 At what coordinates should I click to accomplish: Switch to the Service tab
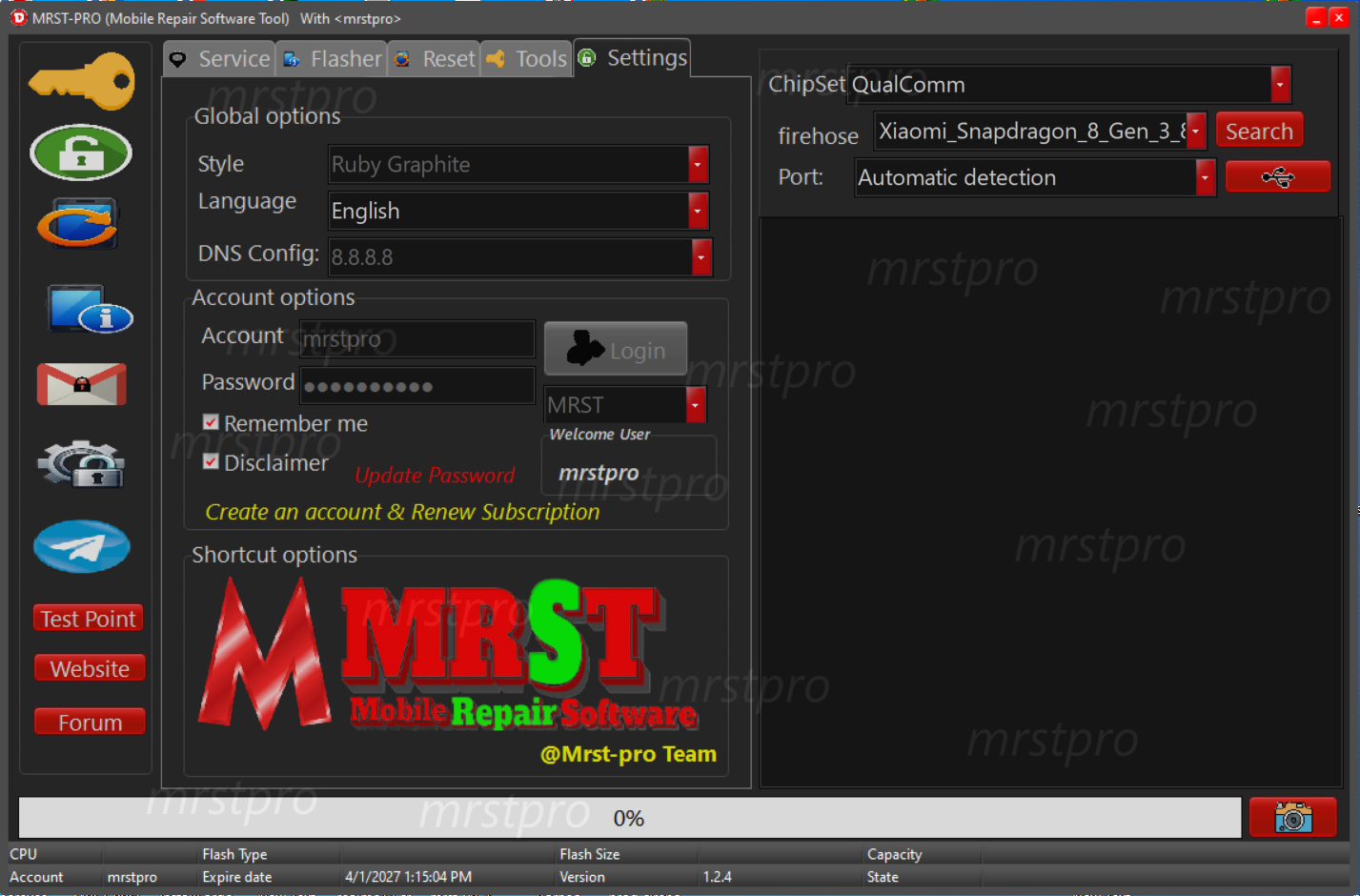tap(220, 59)
